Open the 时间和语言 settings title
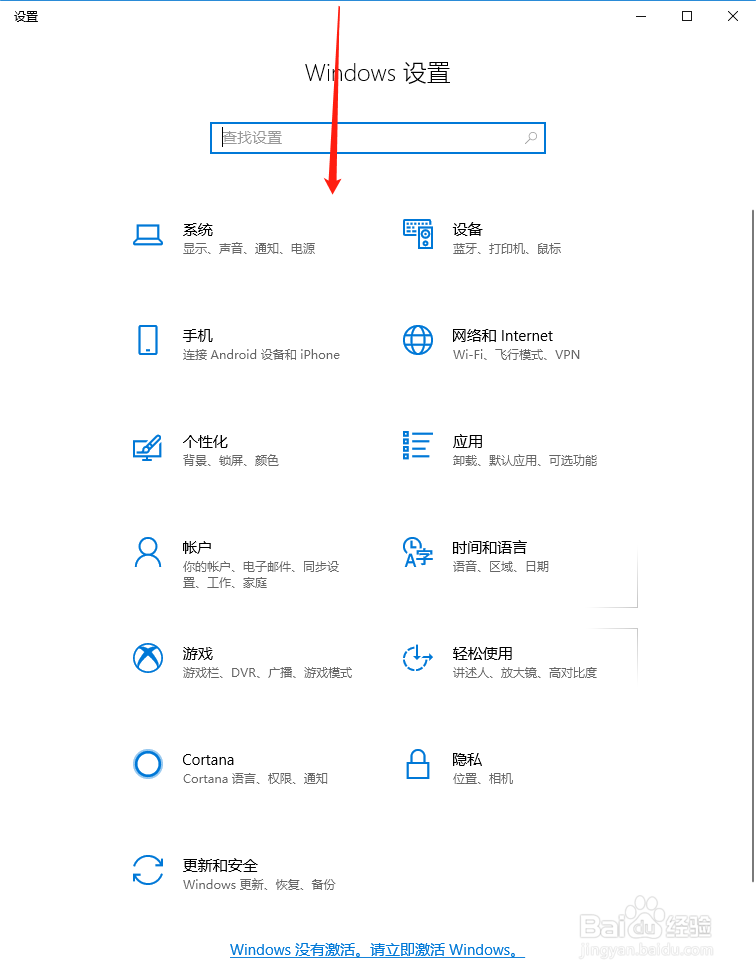The width and height of the screenshot is (756, 977). [489, 548]
